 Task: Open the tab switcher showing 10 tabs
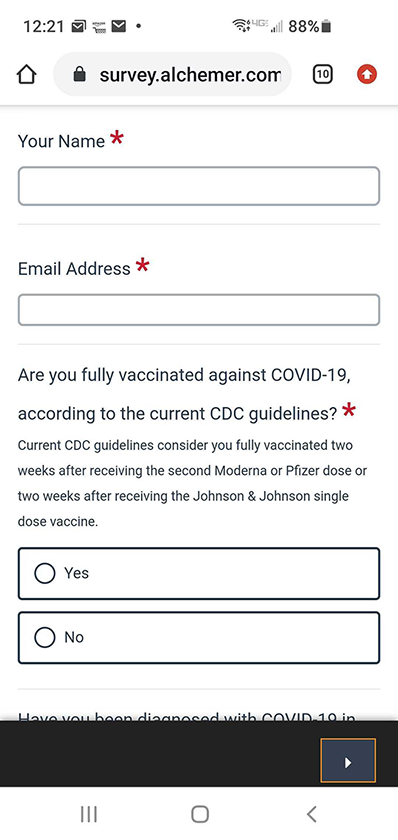point(322,74)
